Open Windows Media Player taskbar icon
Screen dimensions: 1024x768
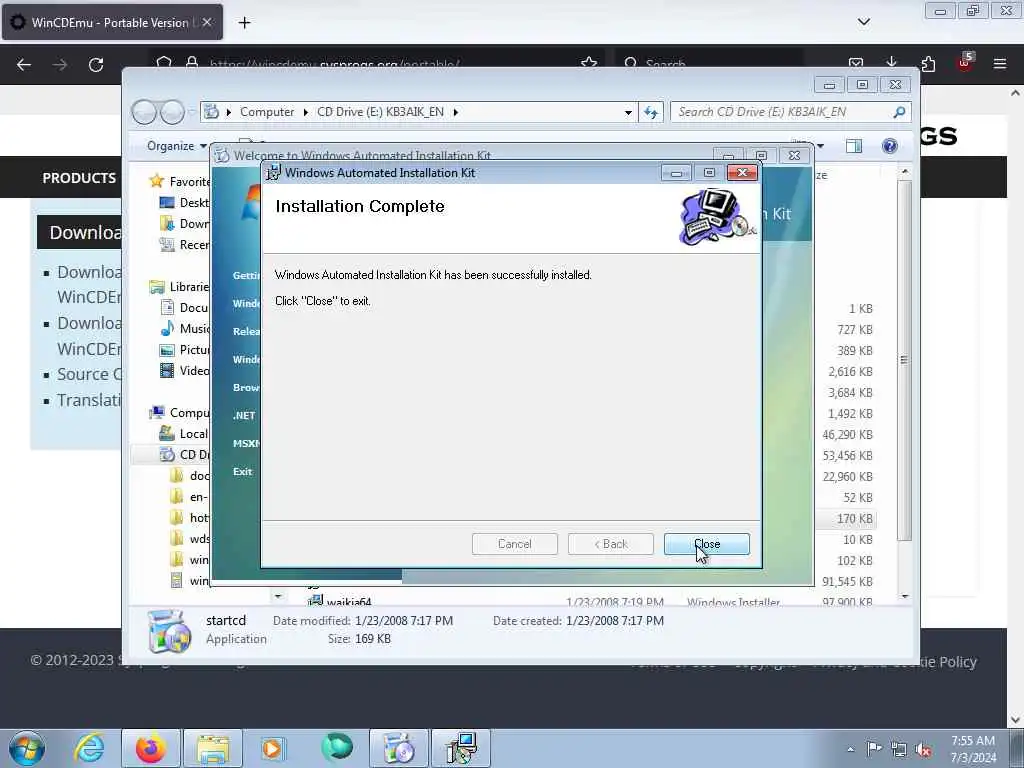(x=272, y=748)
